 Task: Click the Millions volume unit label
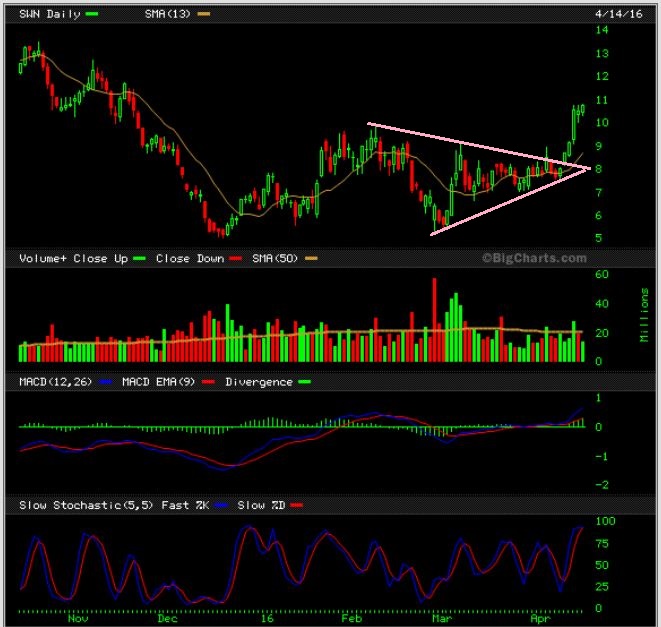[644, 315]
